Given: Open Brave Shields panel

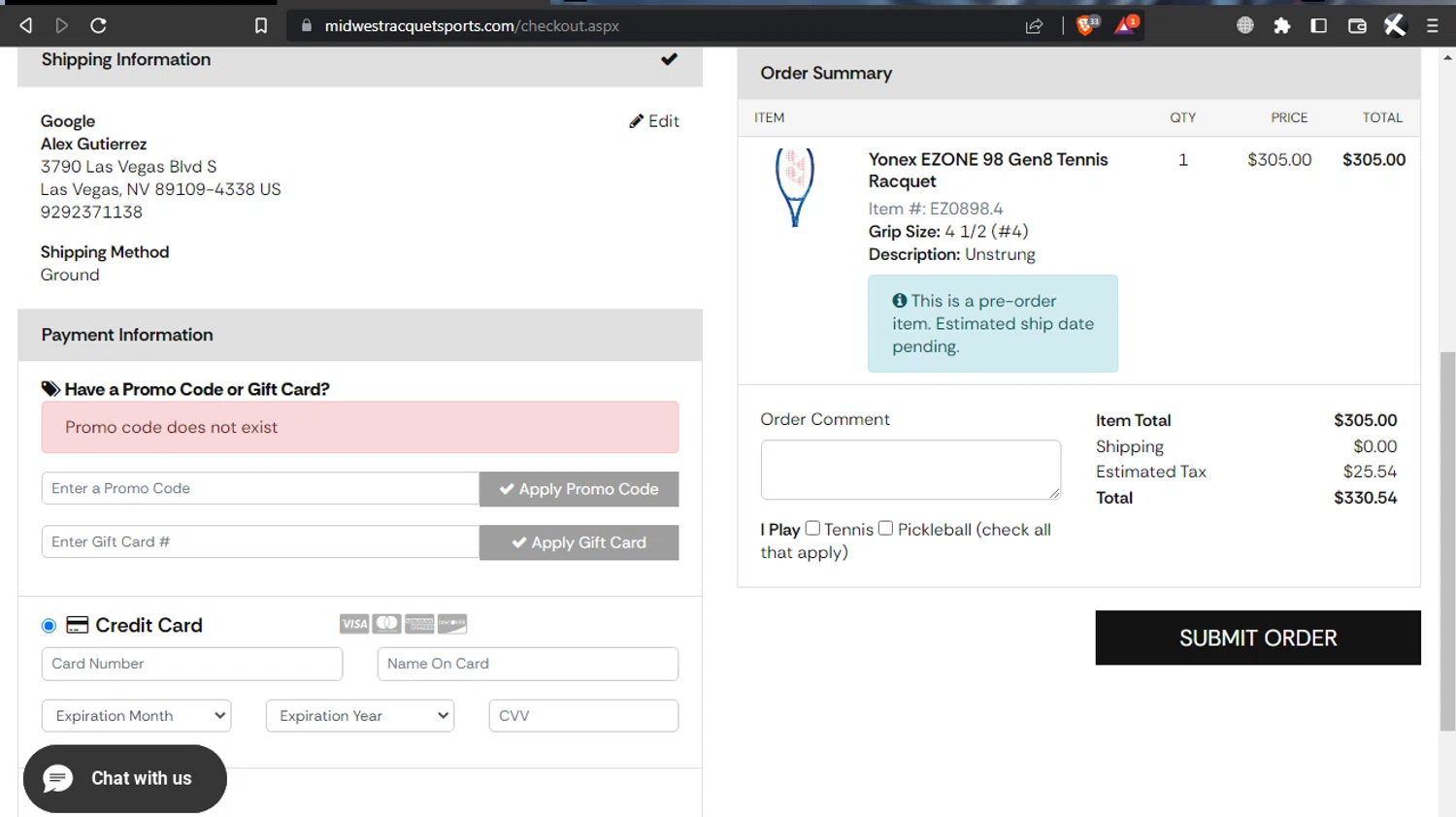Looking at the screenshot, I should pyautogui.click(x=1087, y=24).
